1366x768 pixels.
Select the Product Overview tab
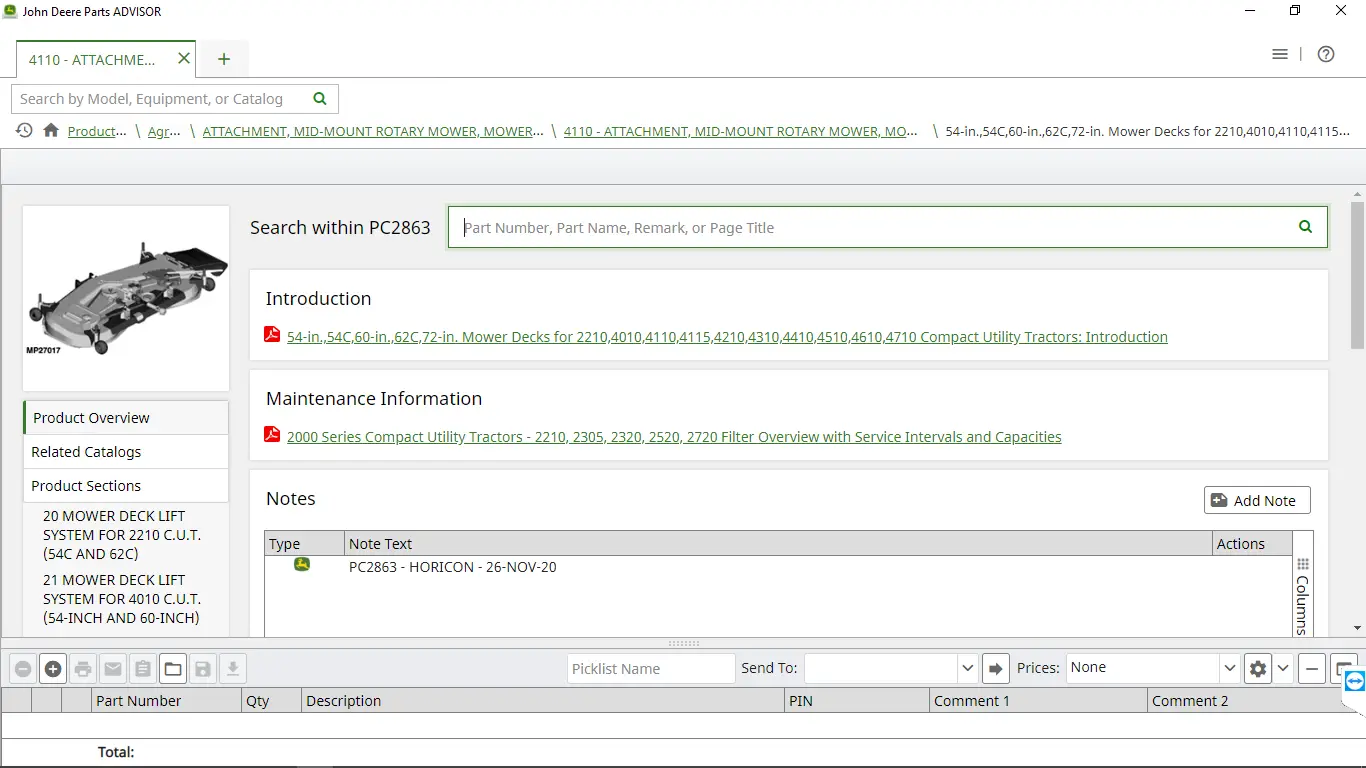coord(91,417)
